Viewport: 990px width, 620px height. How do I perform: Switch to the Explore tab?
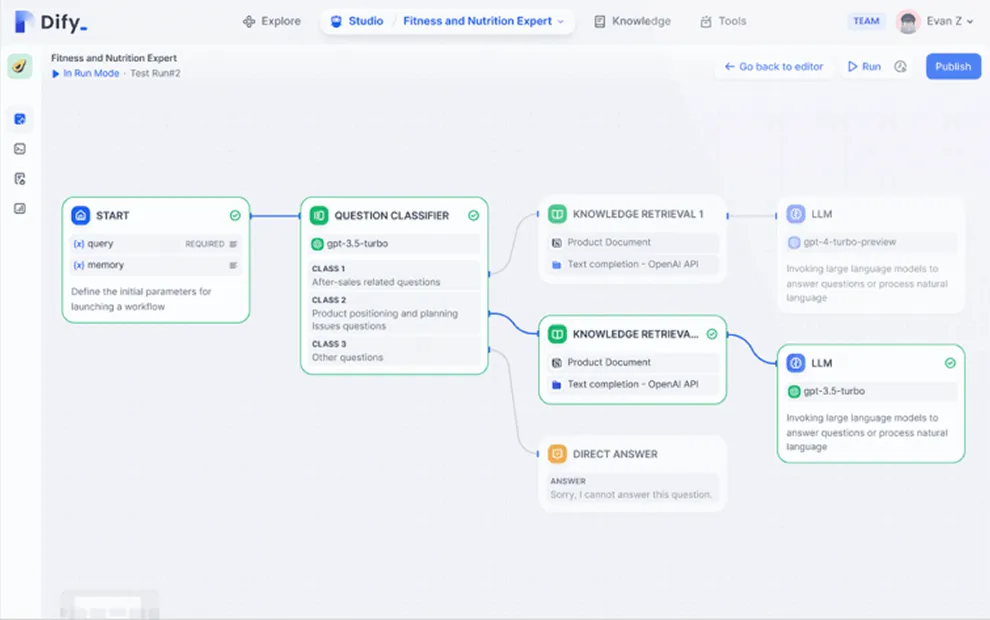click(x=271, y=21)
